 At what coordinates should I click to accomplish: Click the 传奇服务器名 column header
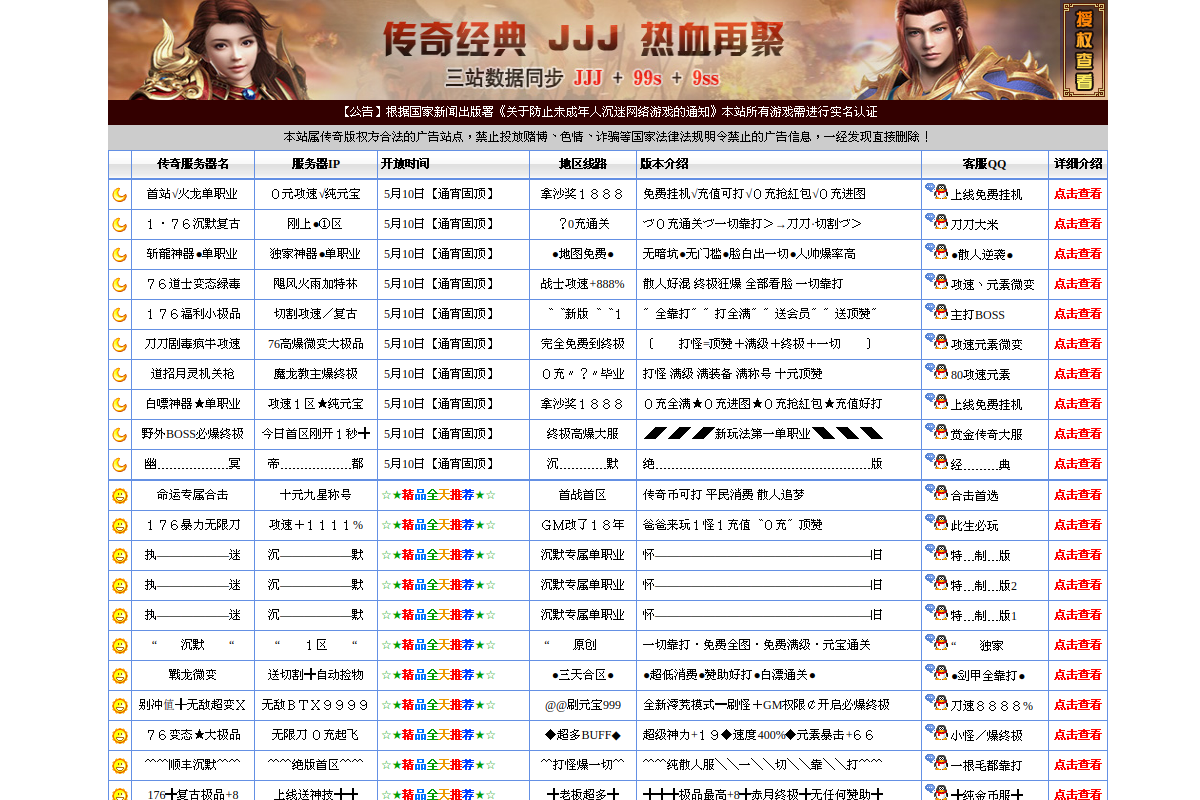tap(192, 164)
